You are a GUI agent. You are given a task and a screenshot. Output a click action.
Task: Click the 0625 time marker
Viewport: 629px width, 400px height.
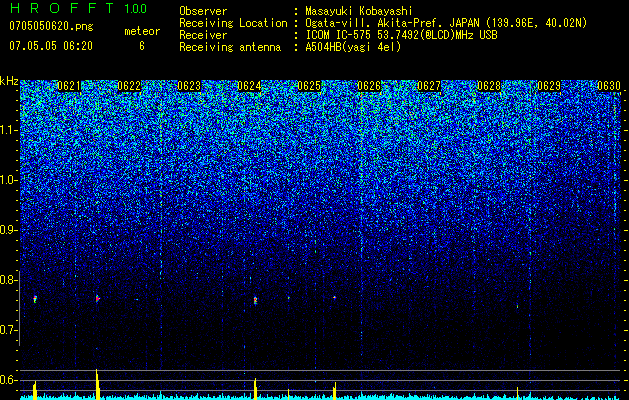point(309,86)
